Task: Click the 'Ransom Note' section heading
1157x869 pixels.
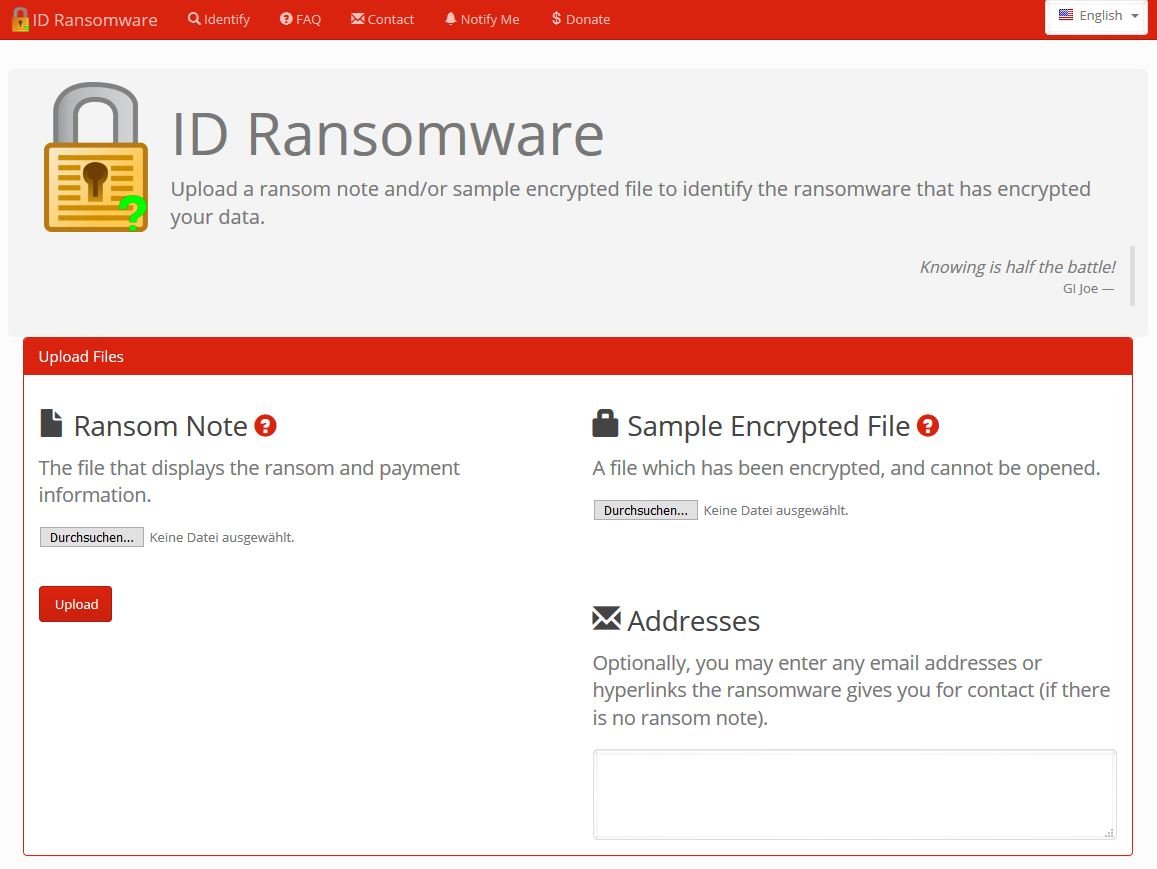Action: pos(160,426)
